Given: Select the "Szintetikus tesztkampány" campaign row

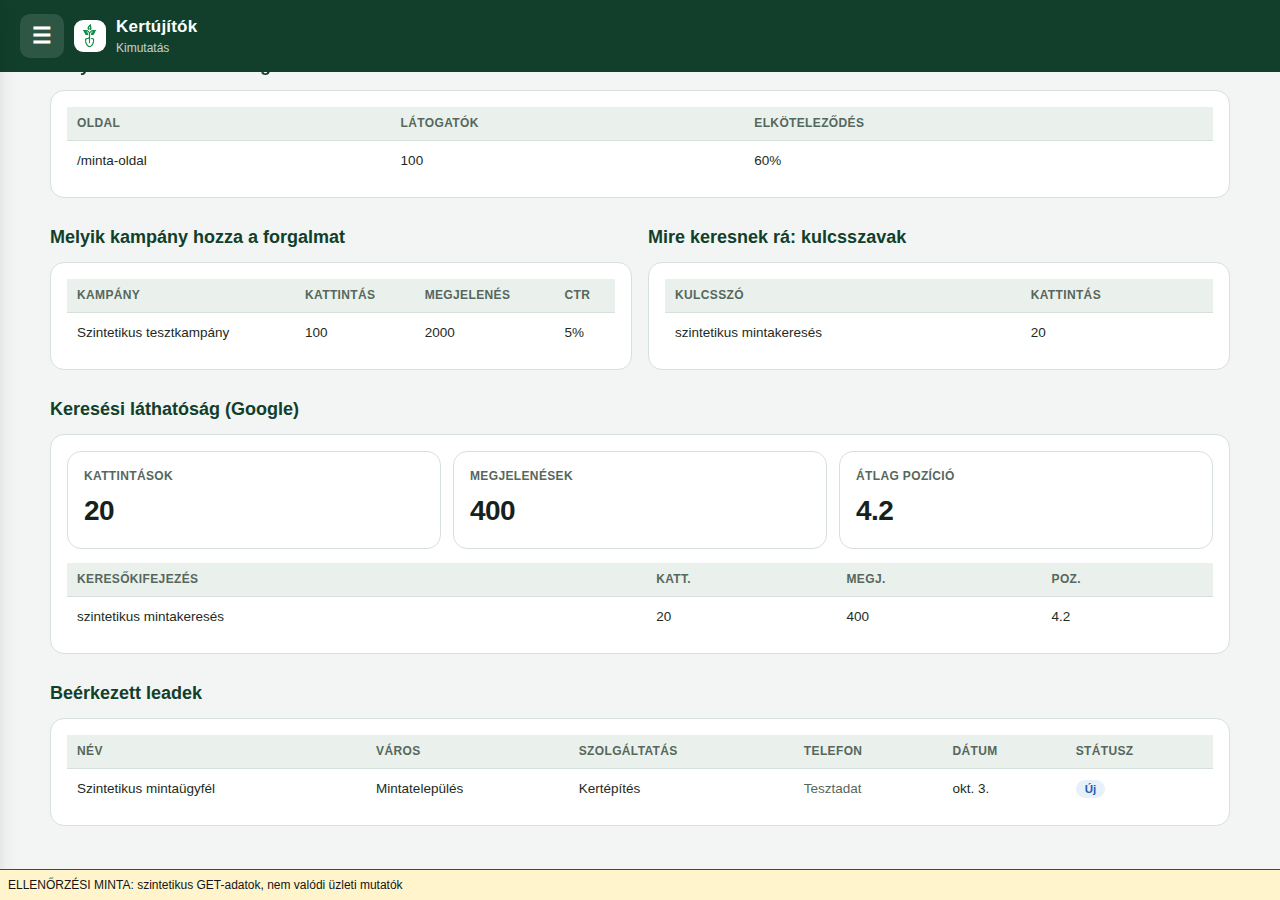Looking at the screenshot, I should (341, 332).
